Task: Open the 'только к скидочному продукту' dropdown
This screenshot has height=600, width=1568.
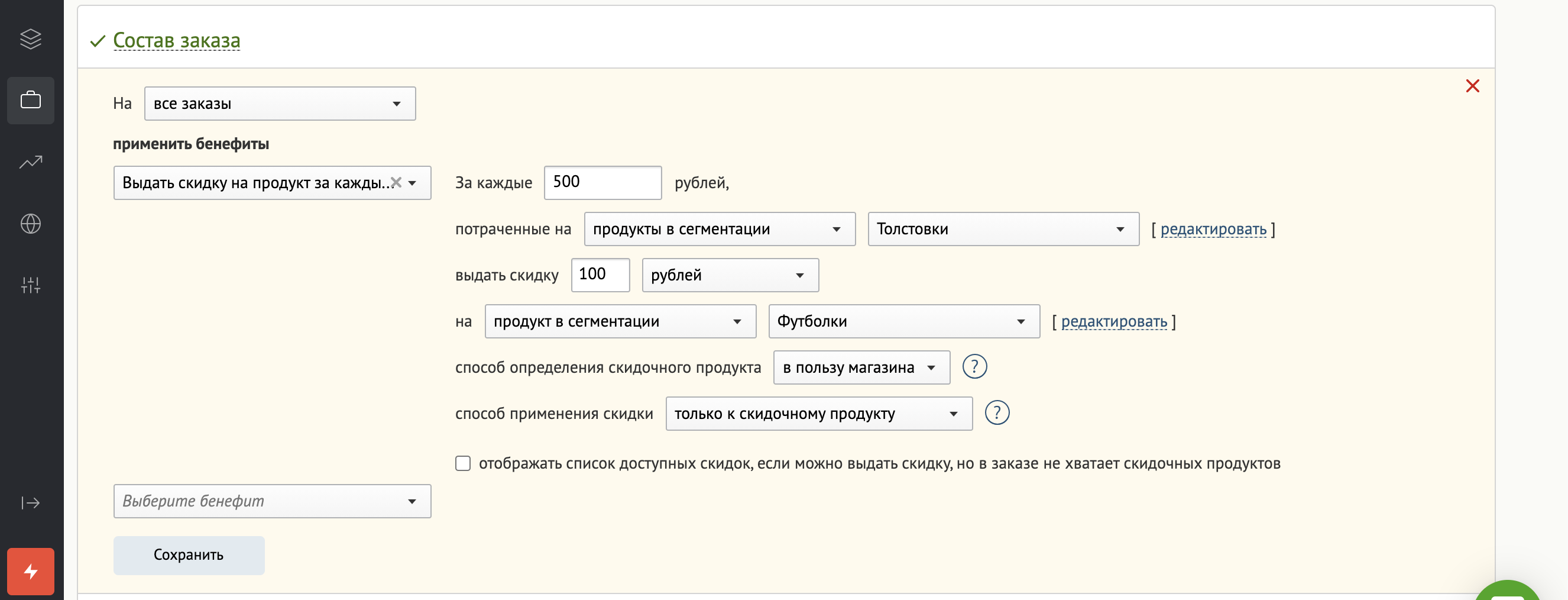Action: pos(819,414)
